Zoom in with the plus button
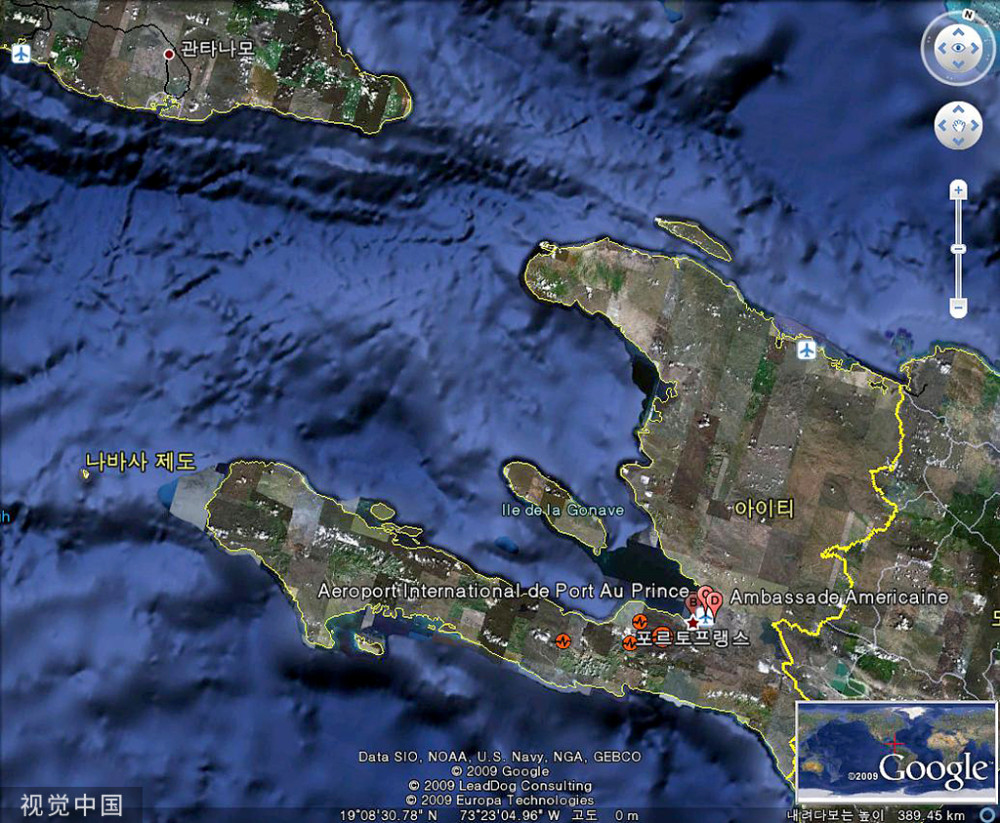Image resolution: width=1000 pixels, height=823 pixels. coord(958,190)
